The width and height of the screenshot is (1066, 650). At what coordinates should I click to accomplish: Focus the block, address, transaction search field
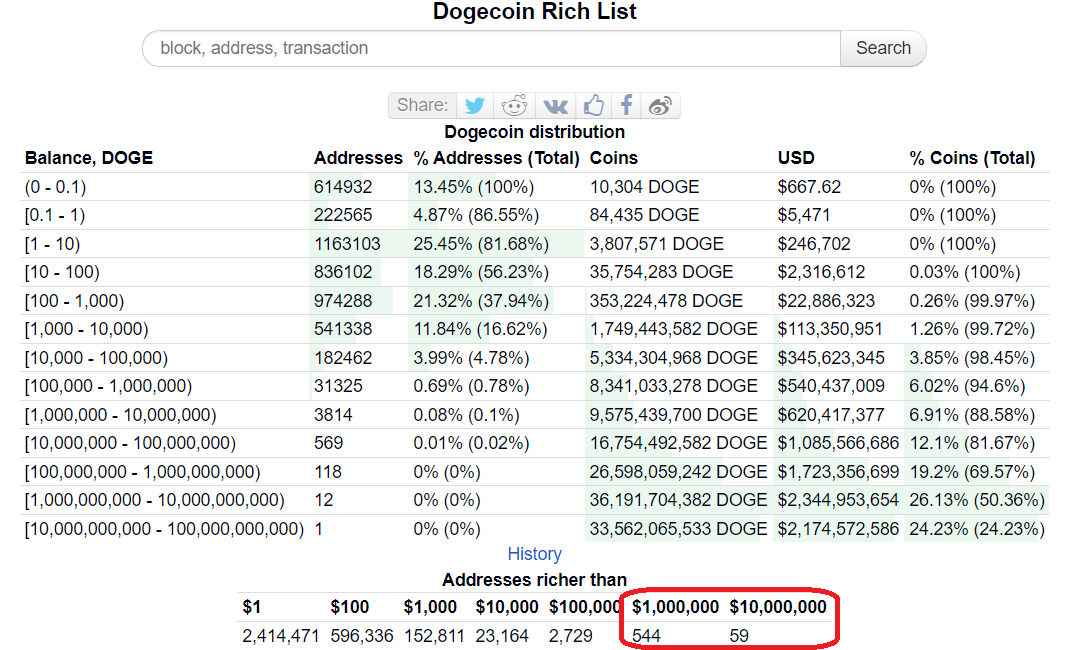coord(492,48)
